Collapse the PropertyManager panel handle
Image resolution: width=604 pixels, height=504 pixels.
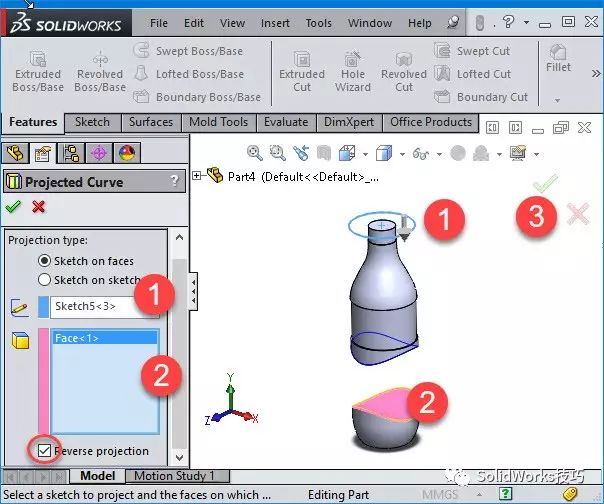pos(193,291)
